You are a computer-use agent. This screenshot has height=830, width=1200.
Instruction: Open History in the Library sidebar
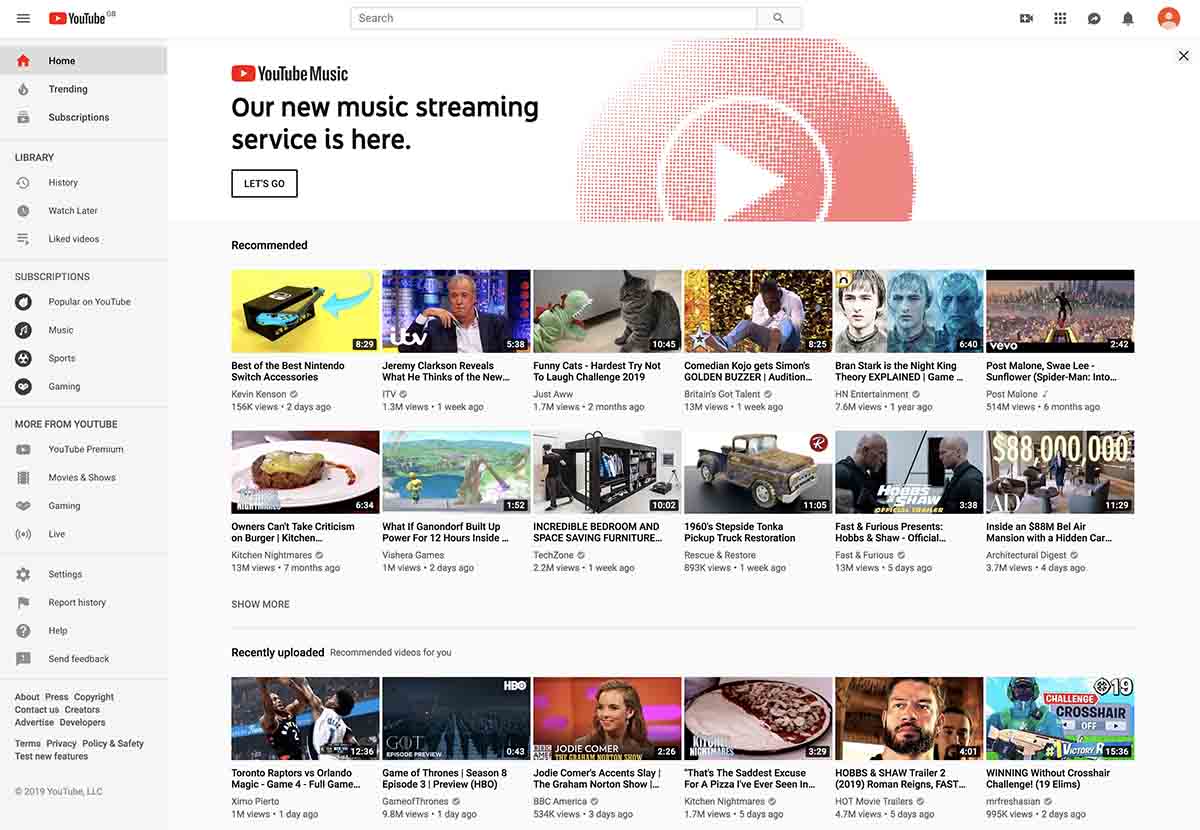63,183
